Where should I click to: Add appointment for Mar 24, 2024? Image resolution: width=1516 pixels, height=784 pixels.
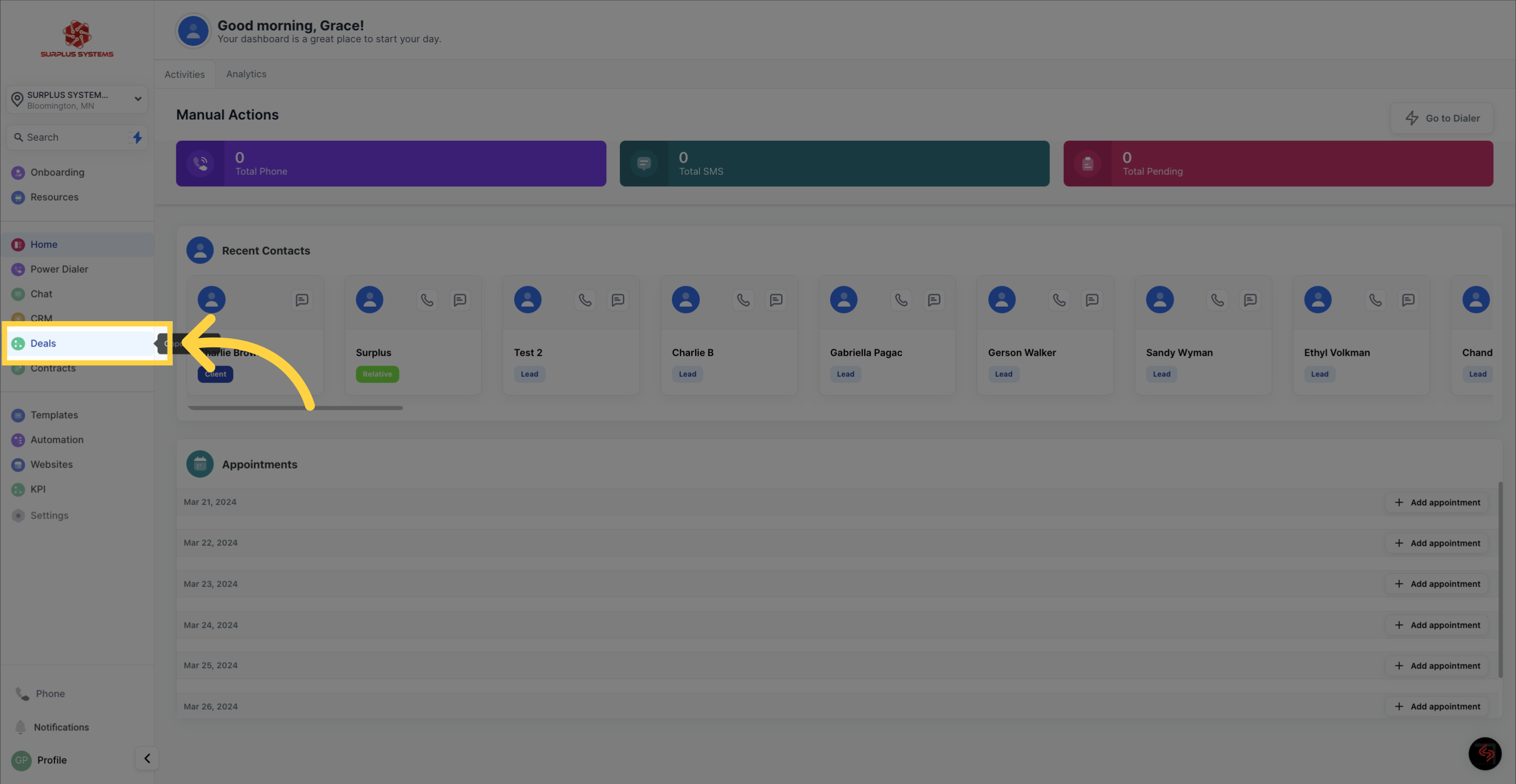point(1437,625)
